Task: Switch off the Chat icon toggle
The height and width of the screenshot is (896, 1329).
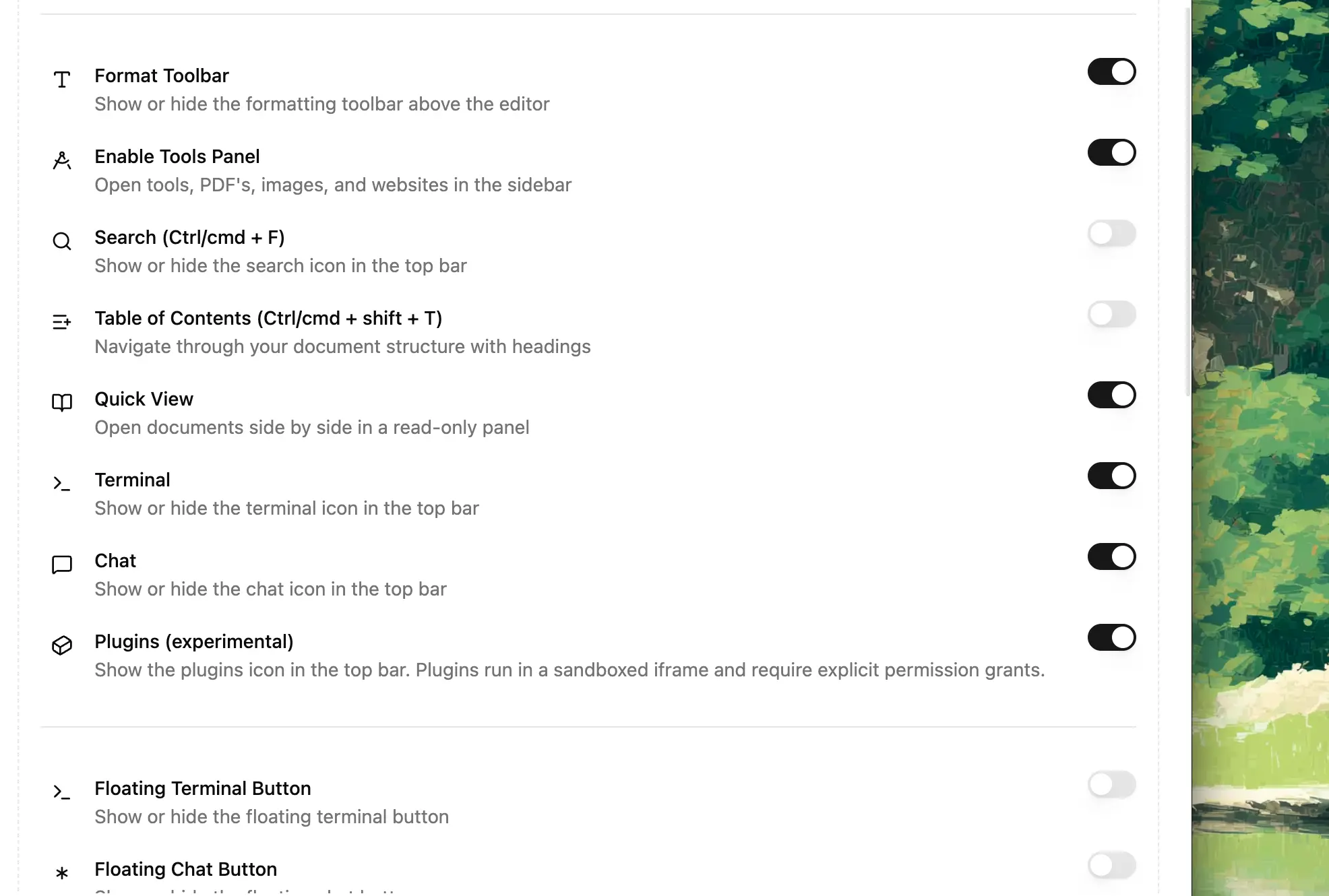Action: click(1112, 556)
